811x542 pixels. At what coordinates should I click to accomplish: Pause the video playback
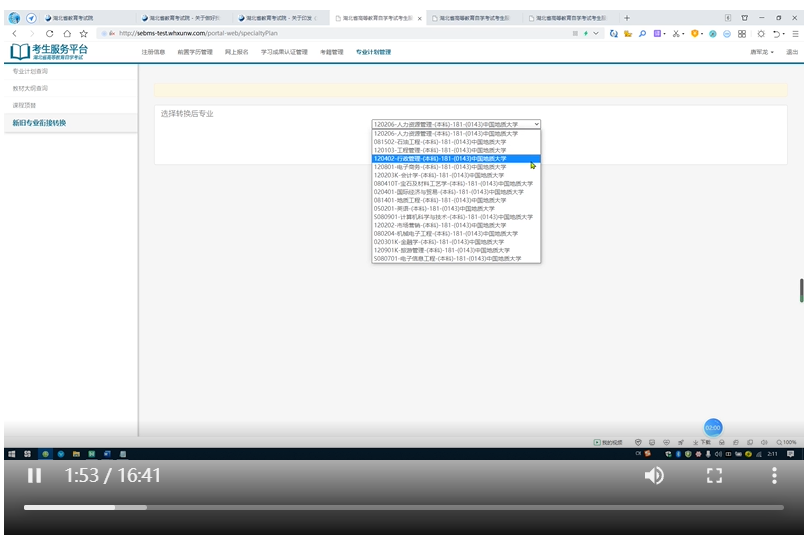point(34,476)
